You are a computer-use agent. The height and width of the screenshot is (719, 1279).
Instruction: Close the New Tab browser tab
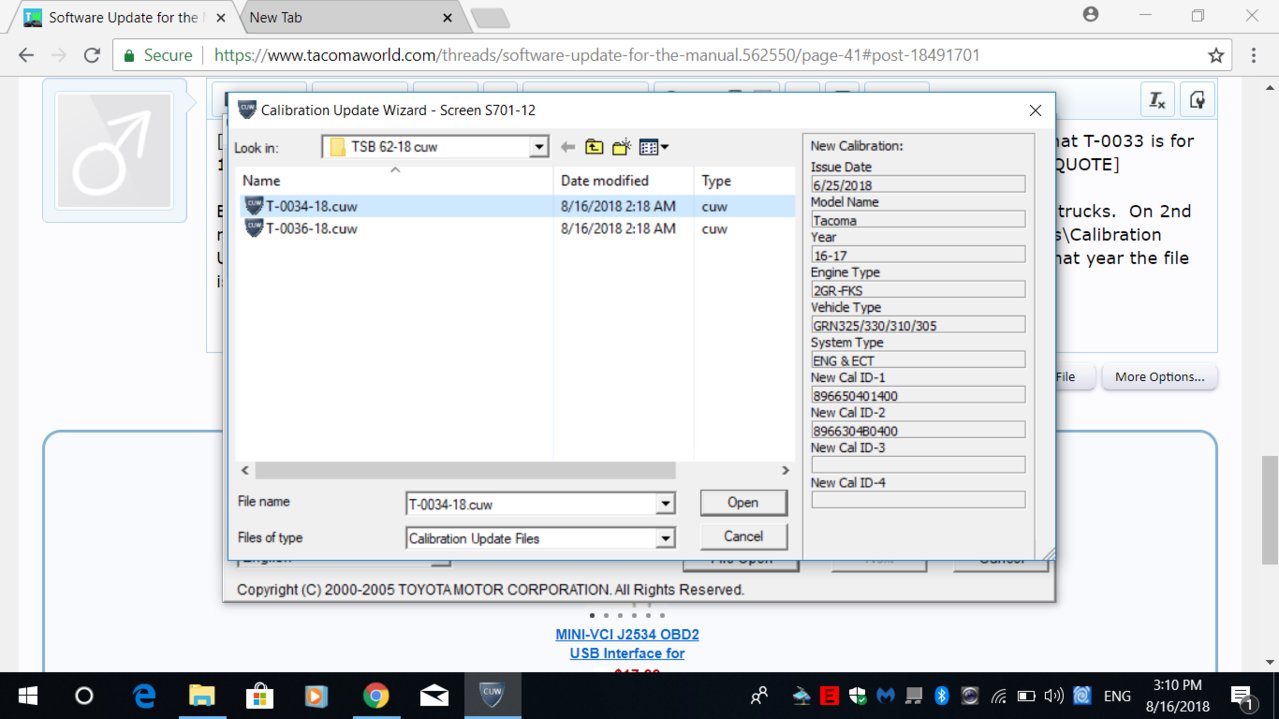coord(447,18)
